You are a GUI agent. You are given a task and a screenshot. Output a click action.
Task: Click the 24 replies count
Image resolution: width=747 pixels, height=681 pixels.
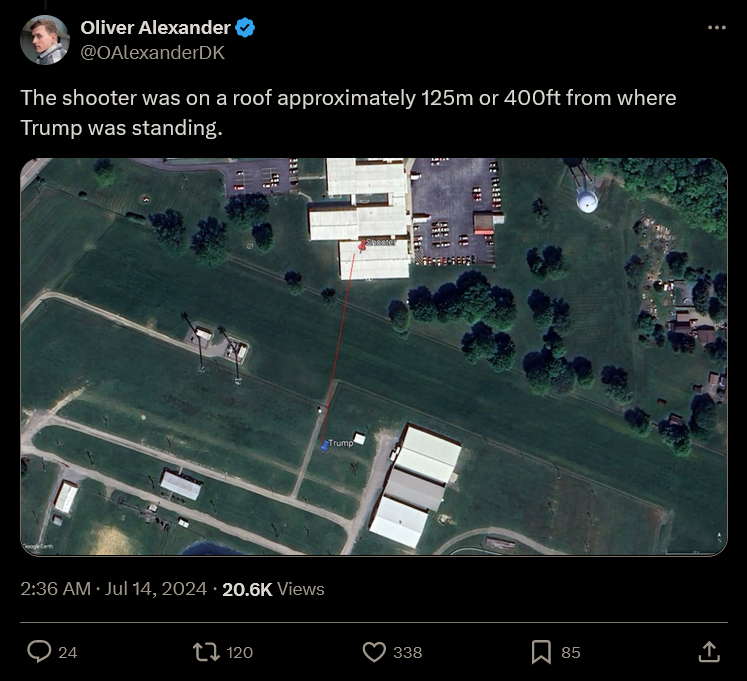click(x=68, y=652)
